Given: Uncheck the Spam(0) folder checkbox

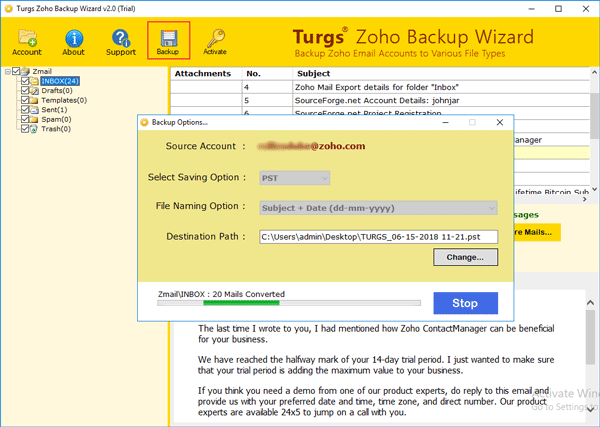Looking at the screenshot, I should click(25, 119).
